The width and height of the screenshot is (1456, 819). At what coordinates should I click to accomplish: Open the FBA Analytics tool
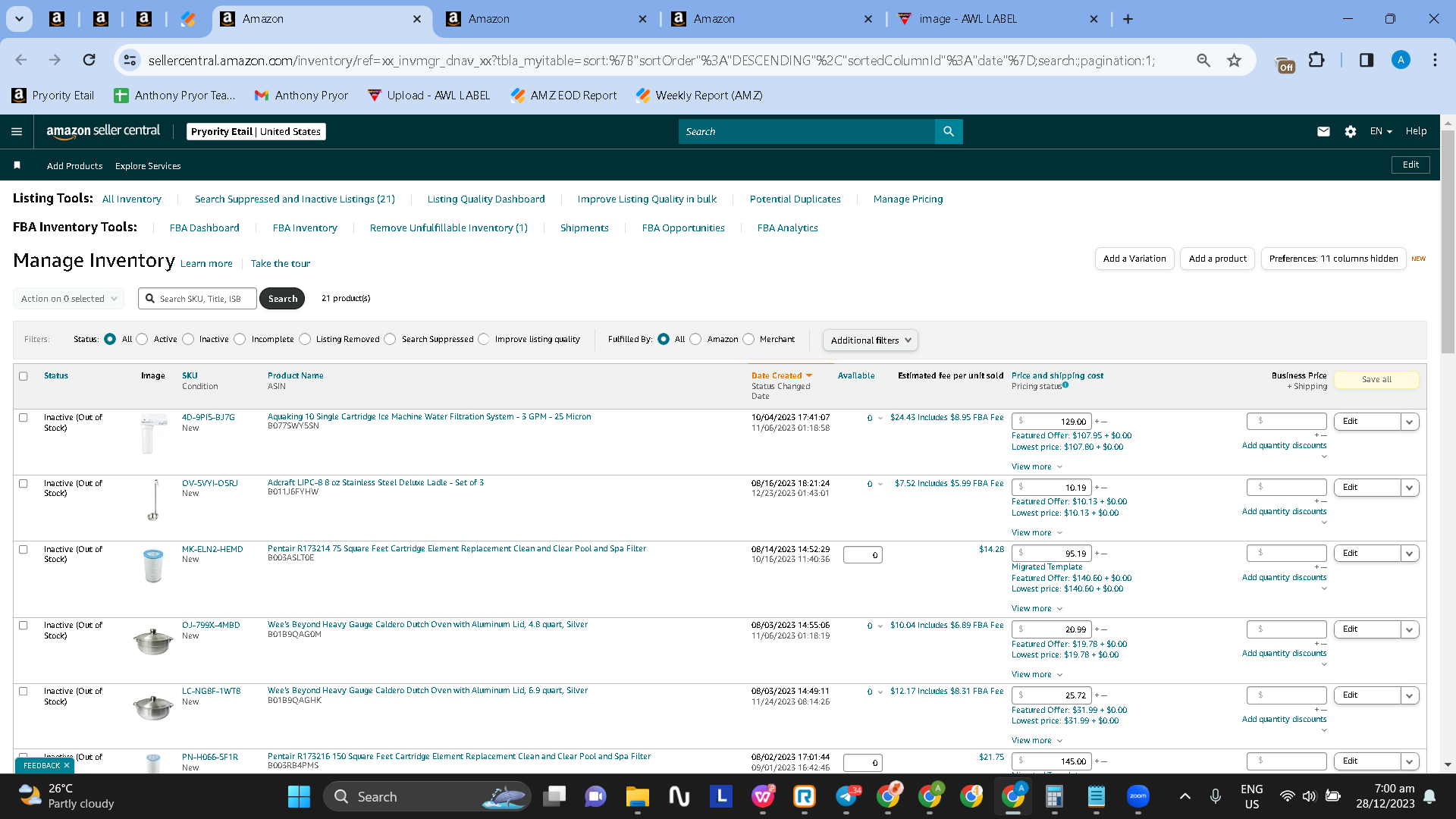coord(788,228)
